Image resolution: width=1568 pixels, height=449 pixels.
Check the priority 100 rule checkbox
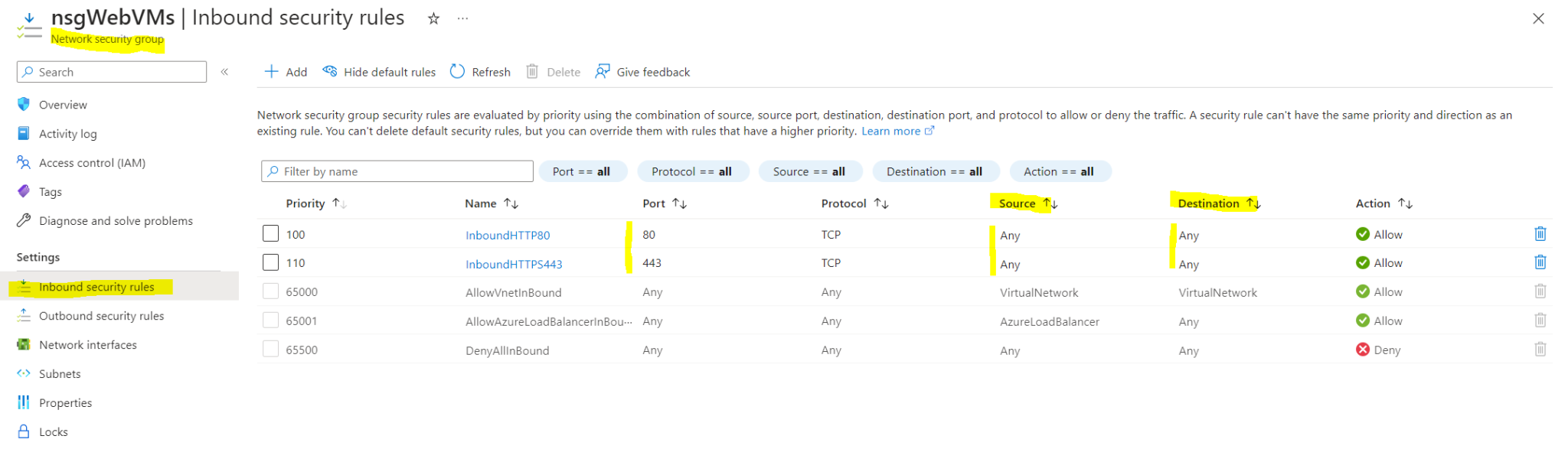[x=270, y=233]
